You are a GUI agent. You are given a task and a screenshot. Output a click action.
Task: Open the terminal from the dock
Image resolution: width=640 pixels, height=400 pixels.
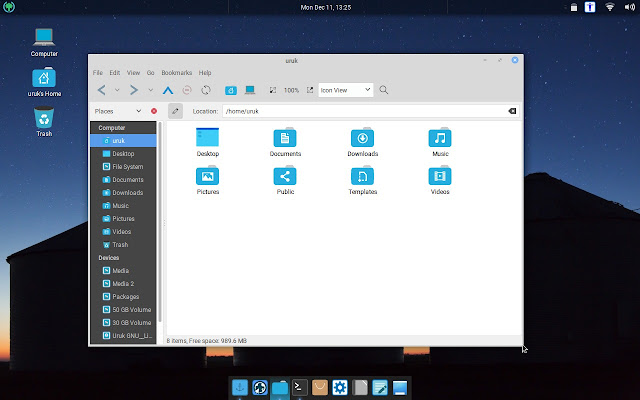click(300, 387)
